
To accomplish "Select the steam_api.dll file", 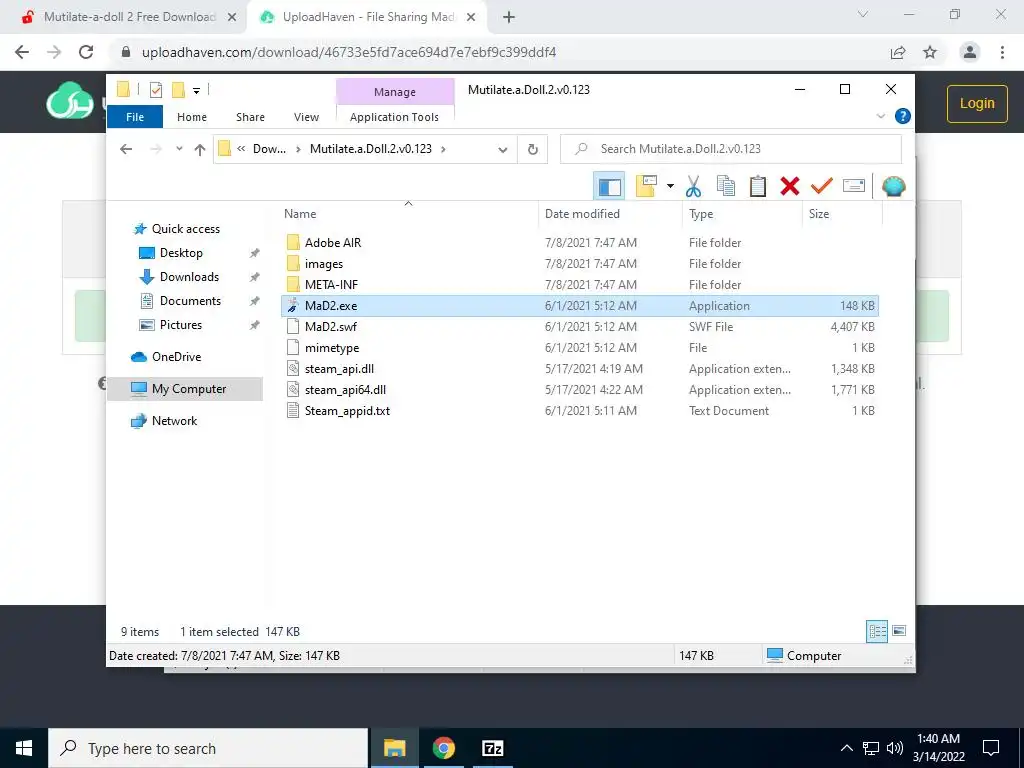I will click(339, 368).
